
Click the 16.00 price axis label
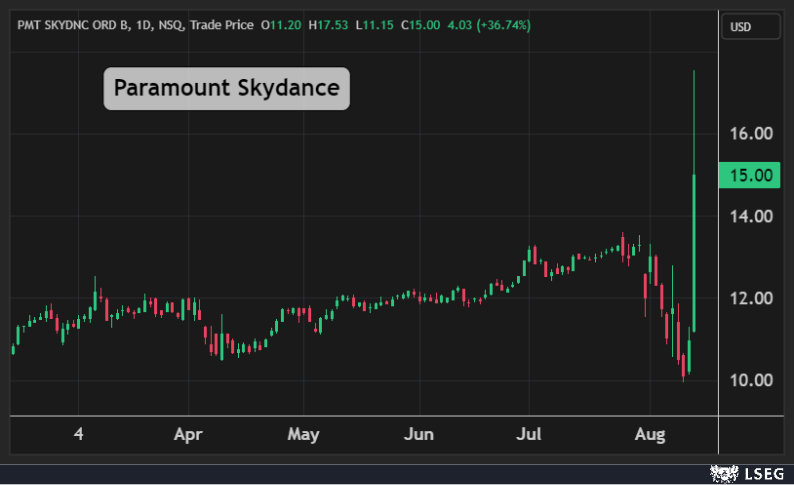[x=749, y=134]
